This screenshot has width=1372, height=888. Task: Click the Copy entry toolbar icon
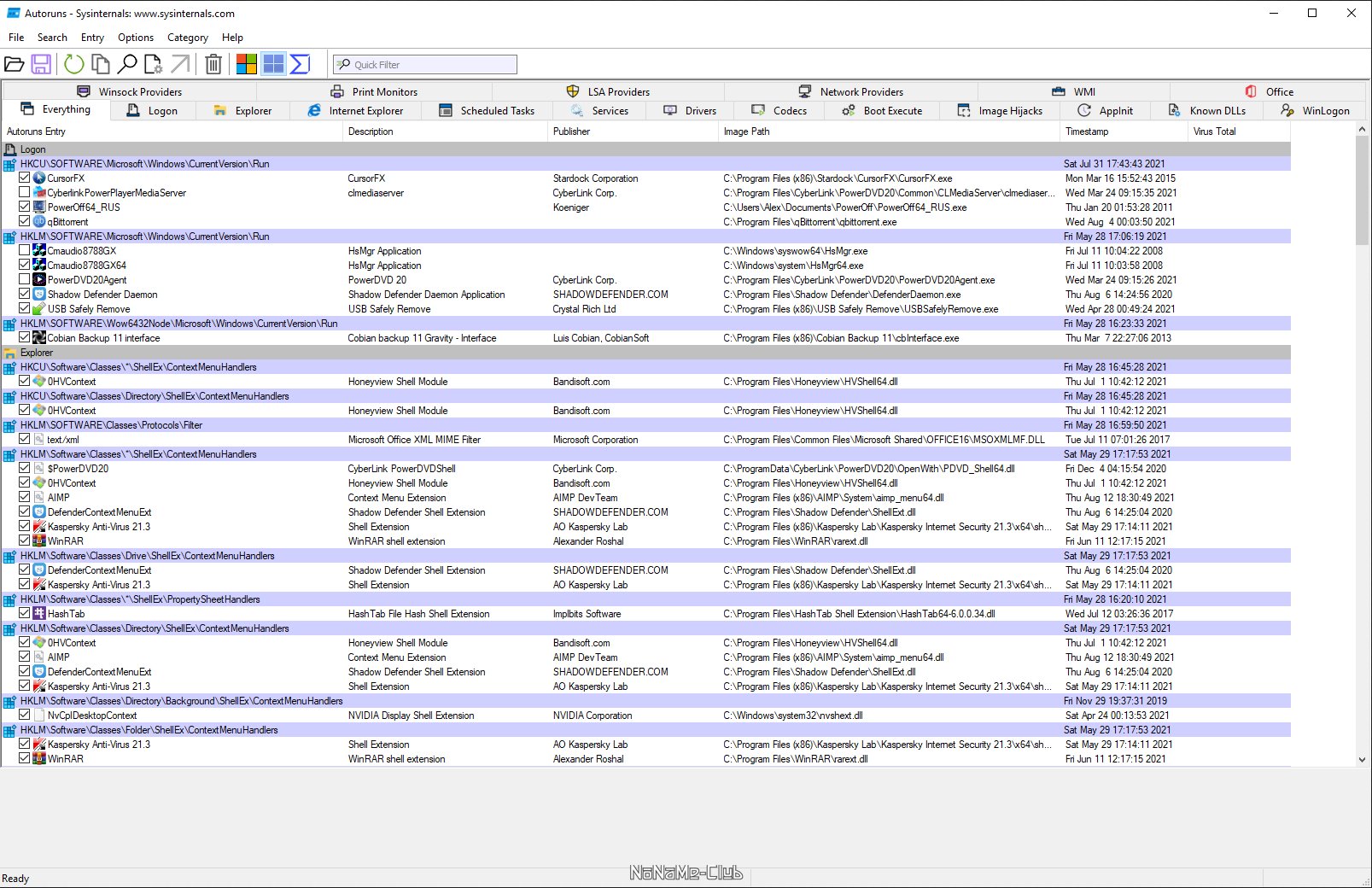pos(101,64)
